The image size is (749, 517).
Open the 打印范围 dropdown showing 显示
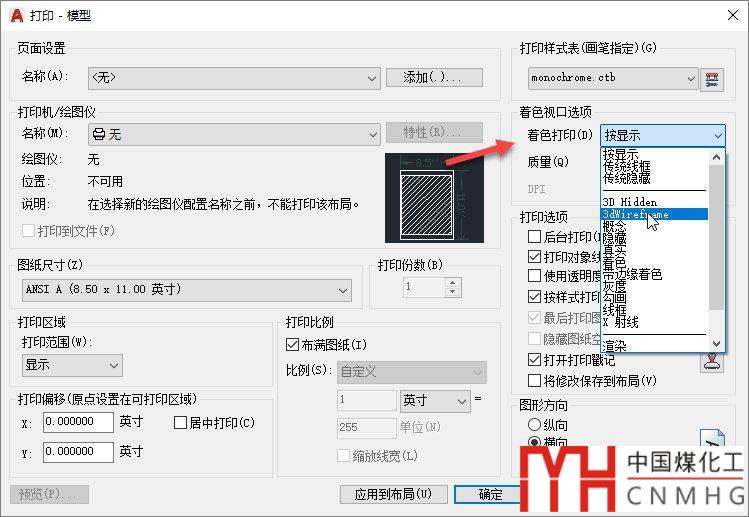[72, 365]
